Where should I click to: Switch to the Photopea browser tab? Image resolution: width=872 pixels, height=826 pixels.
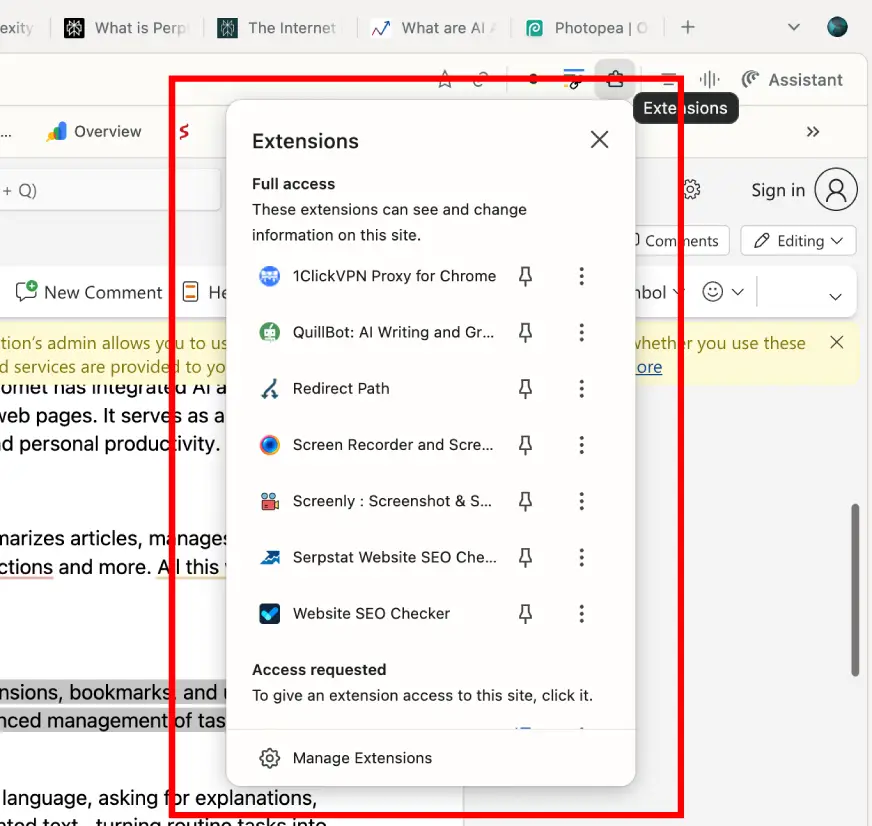pos(588,28)
